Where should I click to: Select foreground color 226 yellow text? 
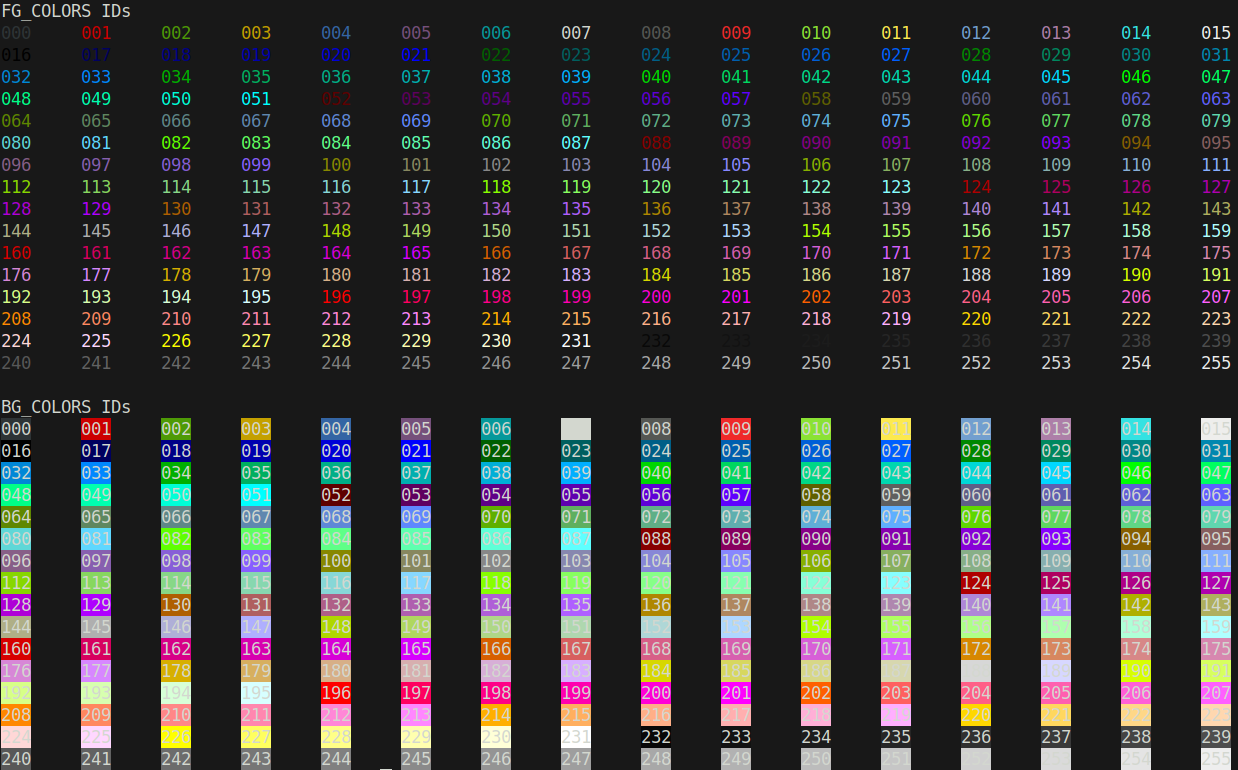176,341
